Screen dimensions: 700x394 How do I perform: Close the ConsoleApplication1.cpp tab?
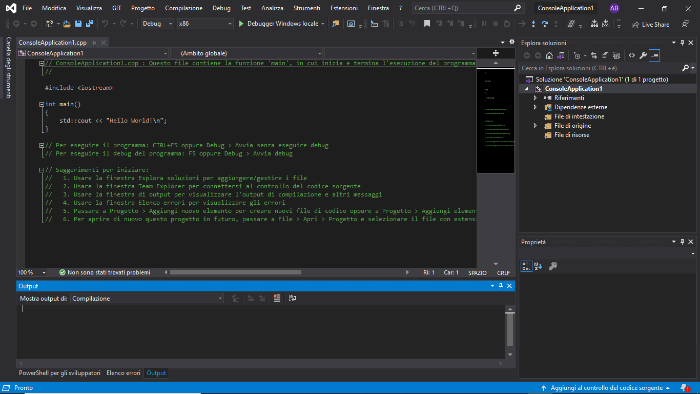[x=104, y=42]
